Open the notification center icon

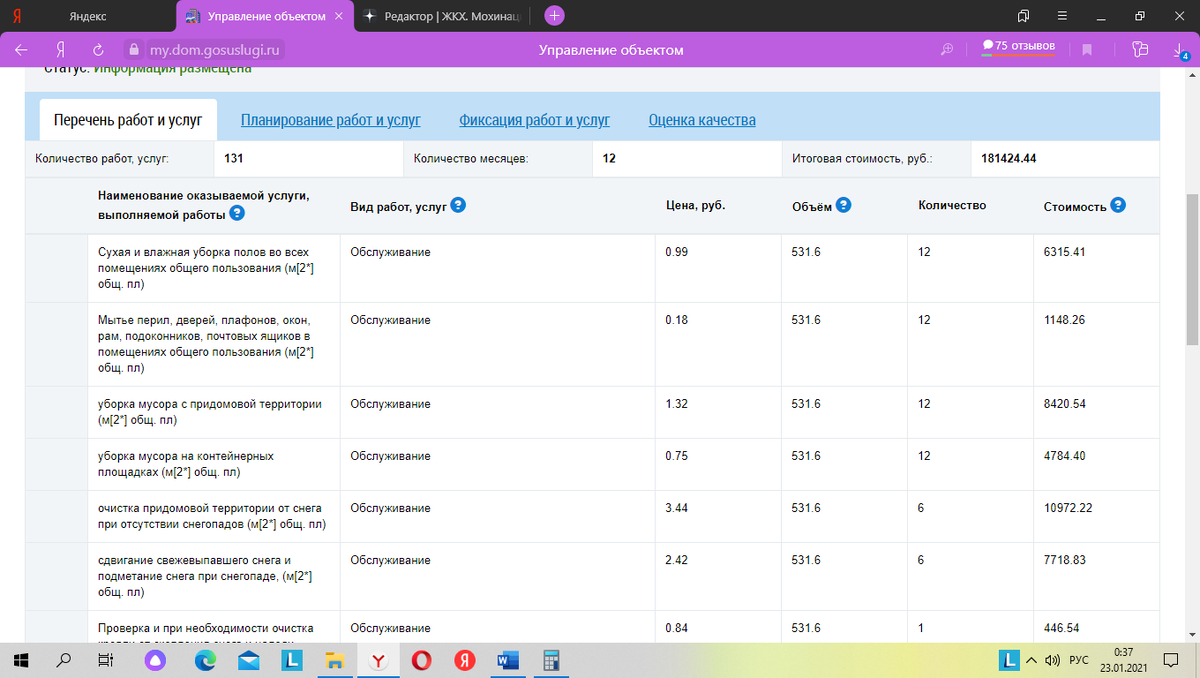1171,660
